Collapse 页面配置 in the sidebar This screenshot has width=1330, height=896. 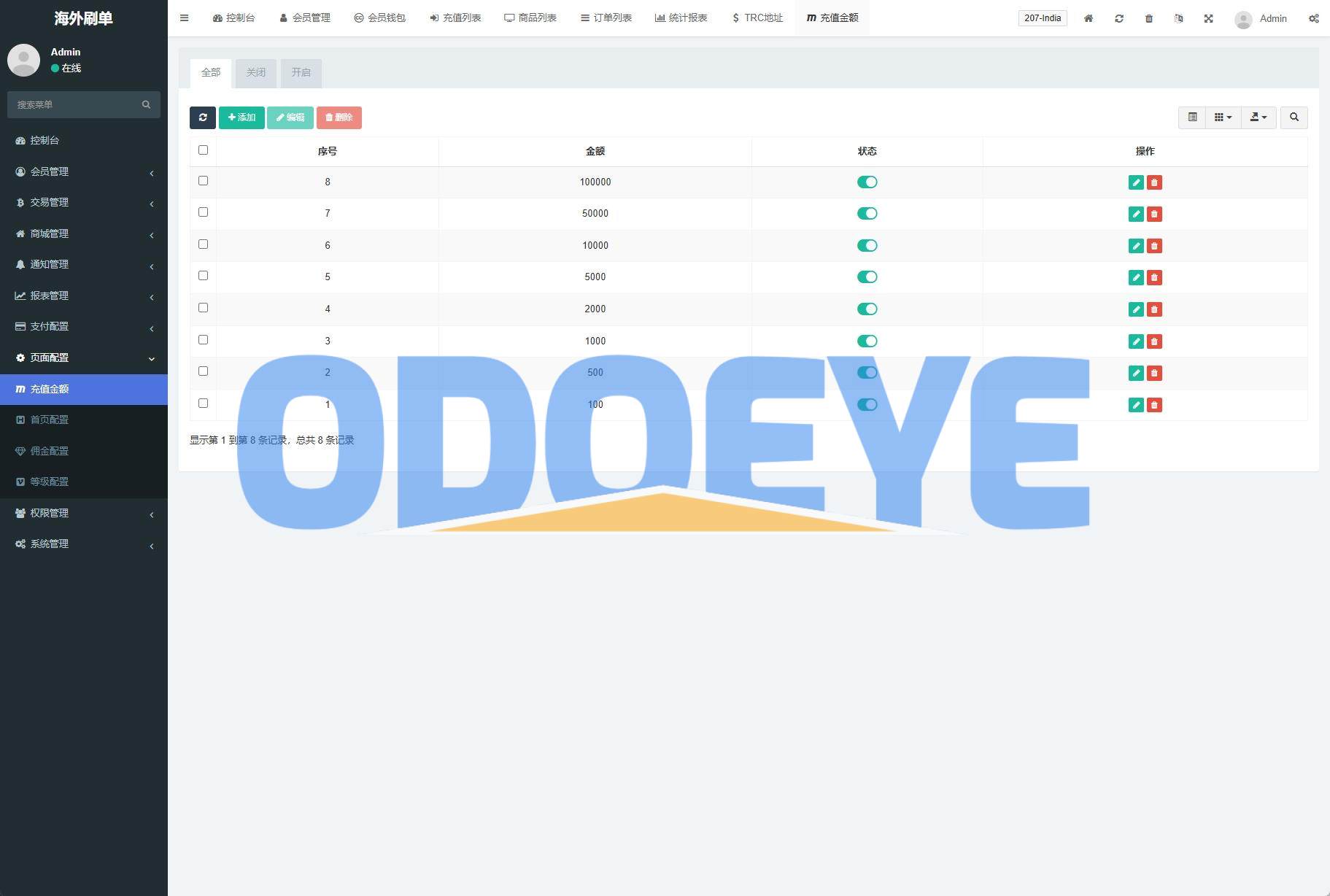(x=84, y=358)
